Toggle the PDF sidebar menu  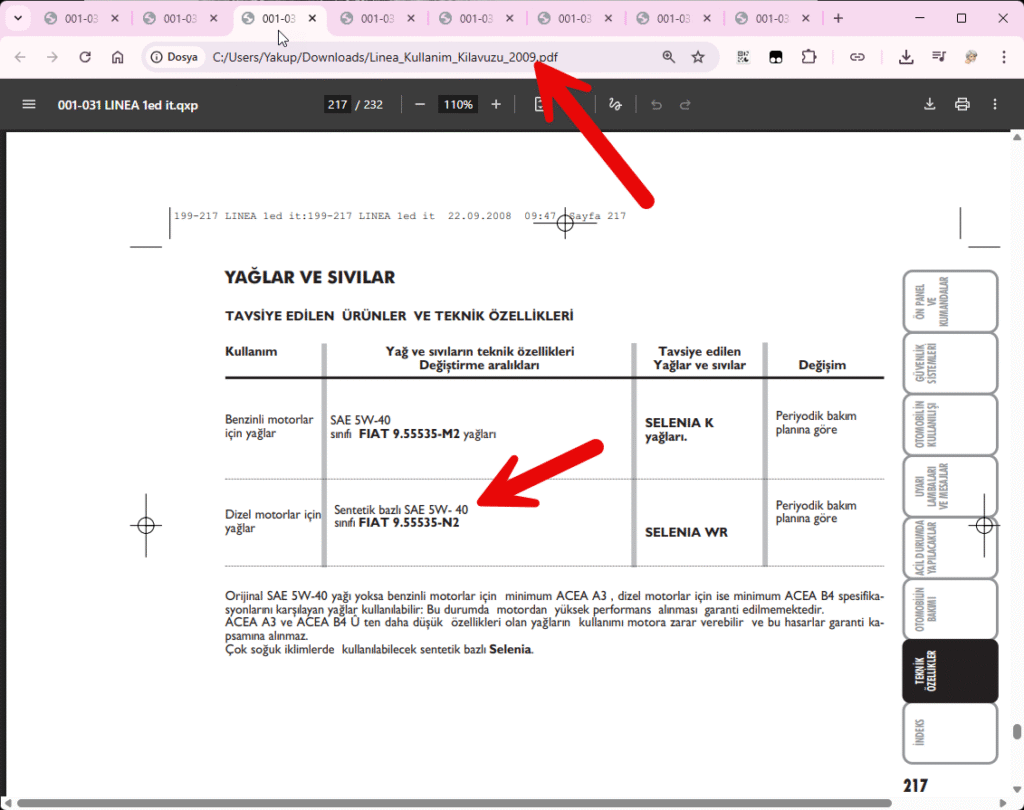coord(29,104)
